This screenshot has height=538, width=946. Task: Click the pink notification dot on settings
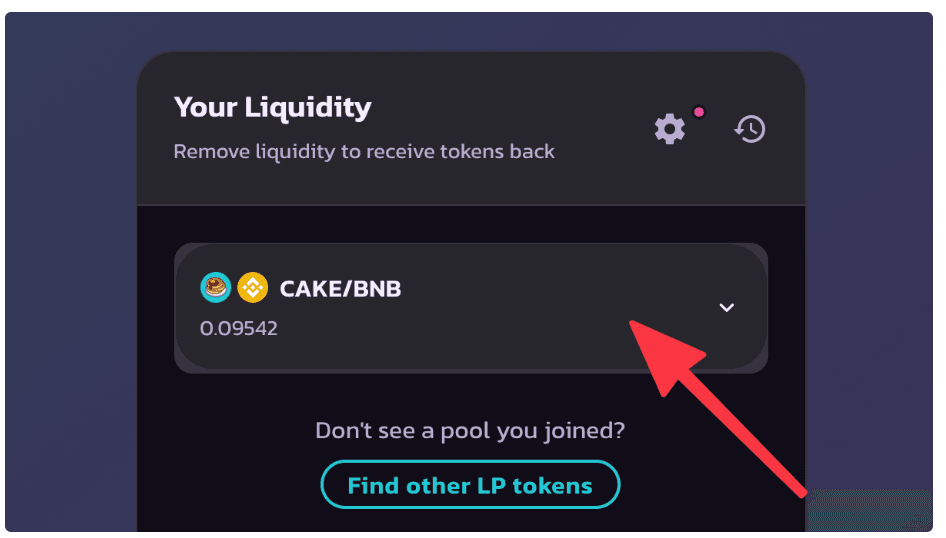(x=699, y=112)
